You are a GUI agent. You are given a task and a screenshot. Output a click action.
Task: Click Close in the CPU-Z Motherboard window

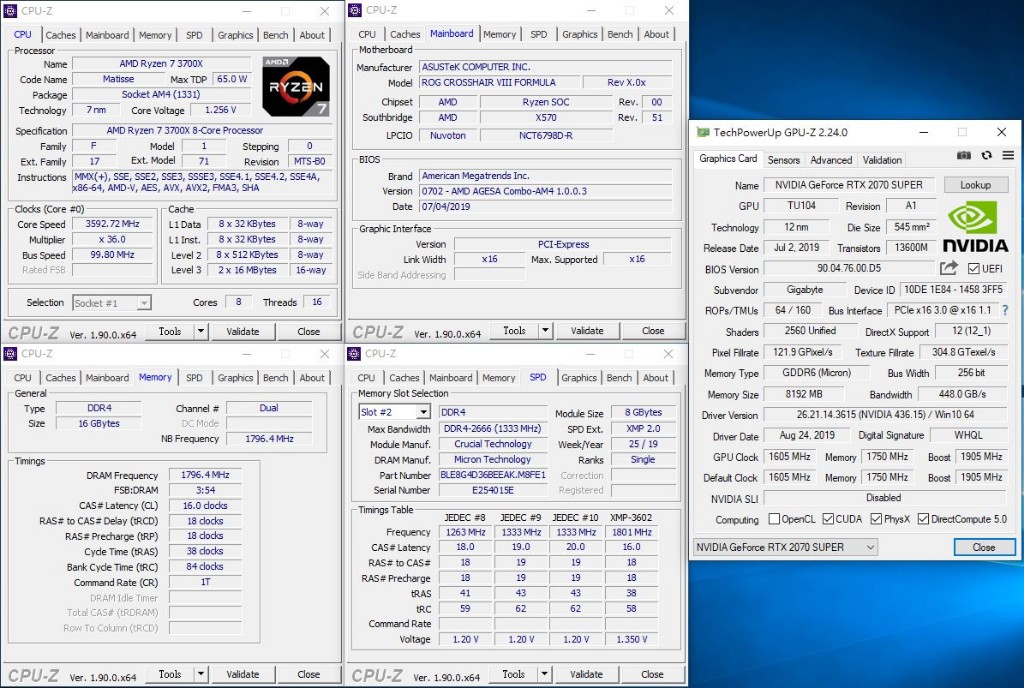[x=653, y=331]
